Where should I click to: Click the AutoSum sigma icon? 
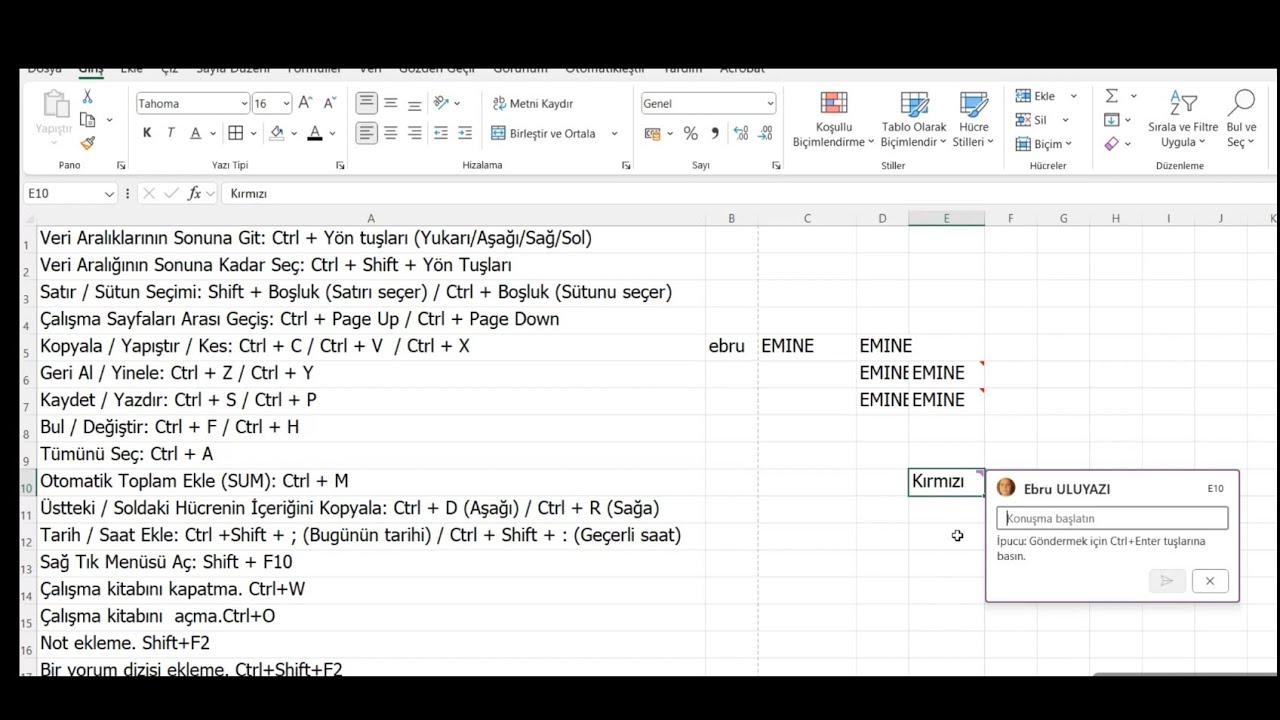(1111, 96)
